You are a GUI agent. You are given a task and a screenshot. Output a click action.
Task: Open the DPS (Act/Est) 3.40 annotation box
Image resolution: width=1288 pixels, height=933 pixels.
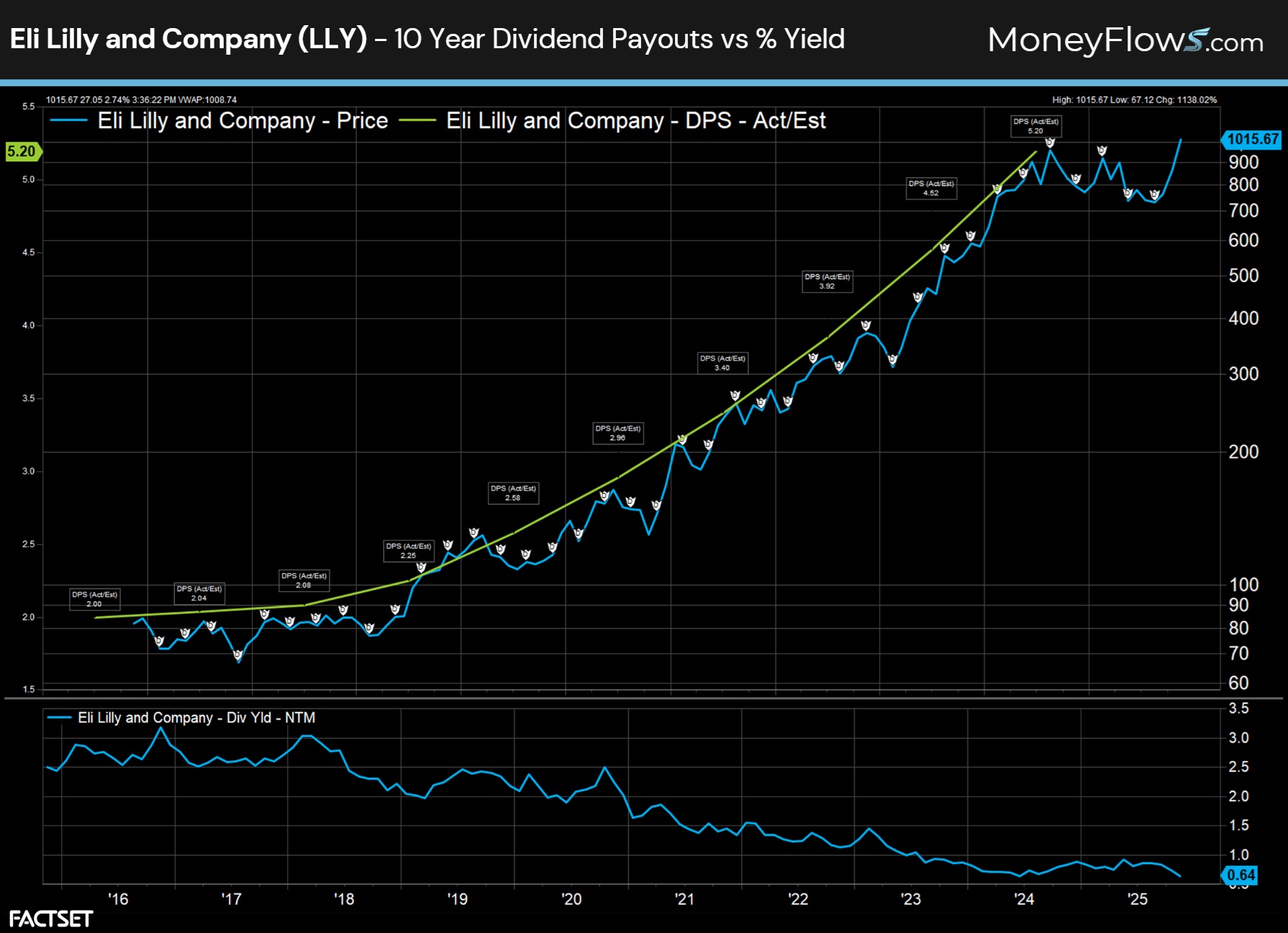(722, 363)
